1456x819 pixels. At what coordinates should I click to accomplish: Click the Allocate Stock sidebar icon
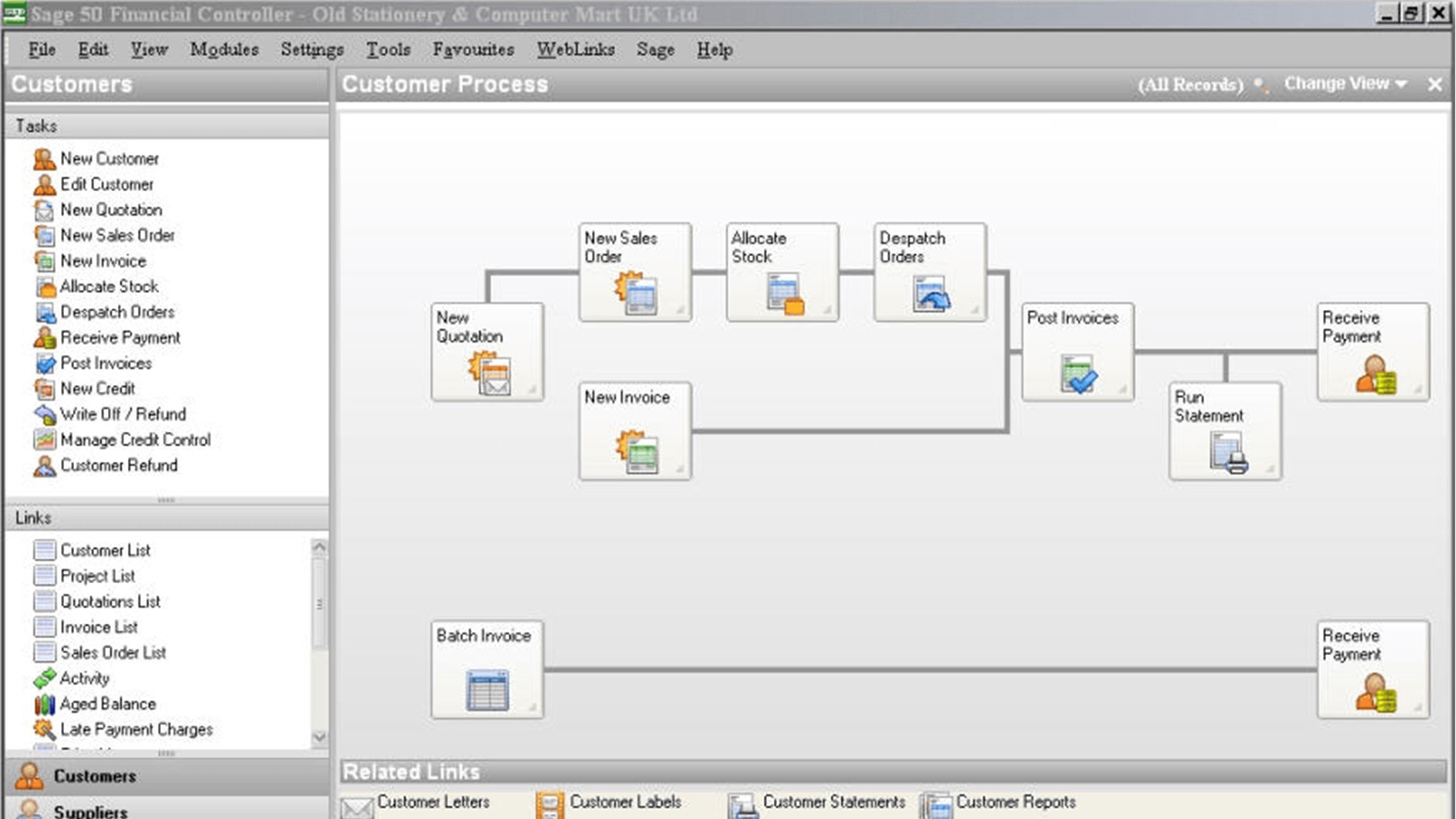click(44, 287)
